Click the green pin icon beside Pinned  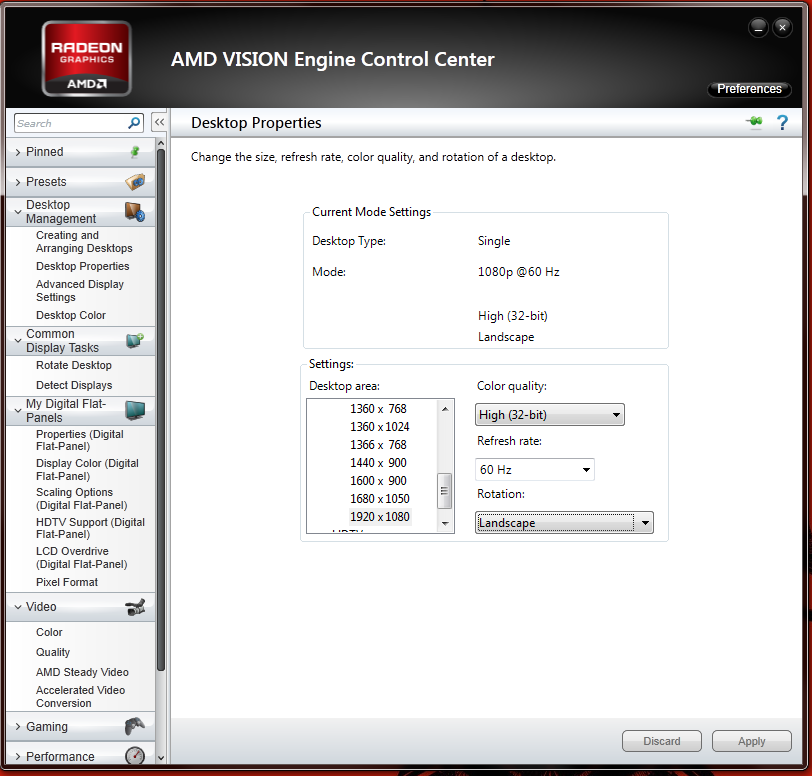[135, 152]
